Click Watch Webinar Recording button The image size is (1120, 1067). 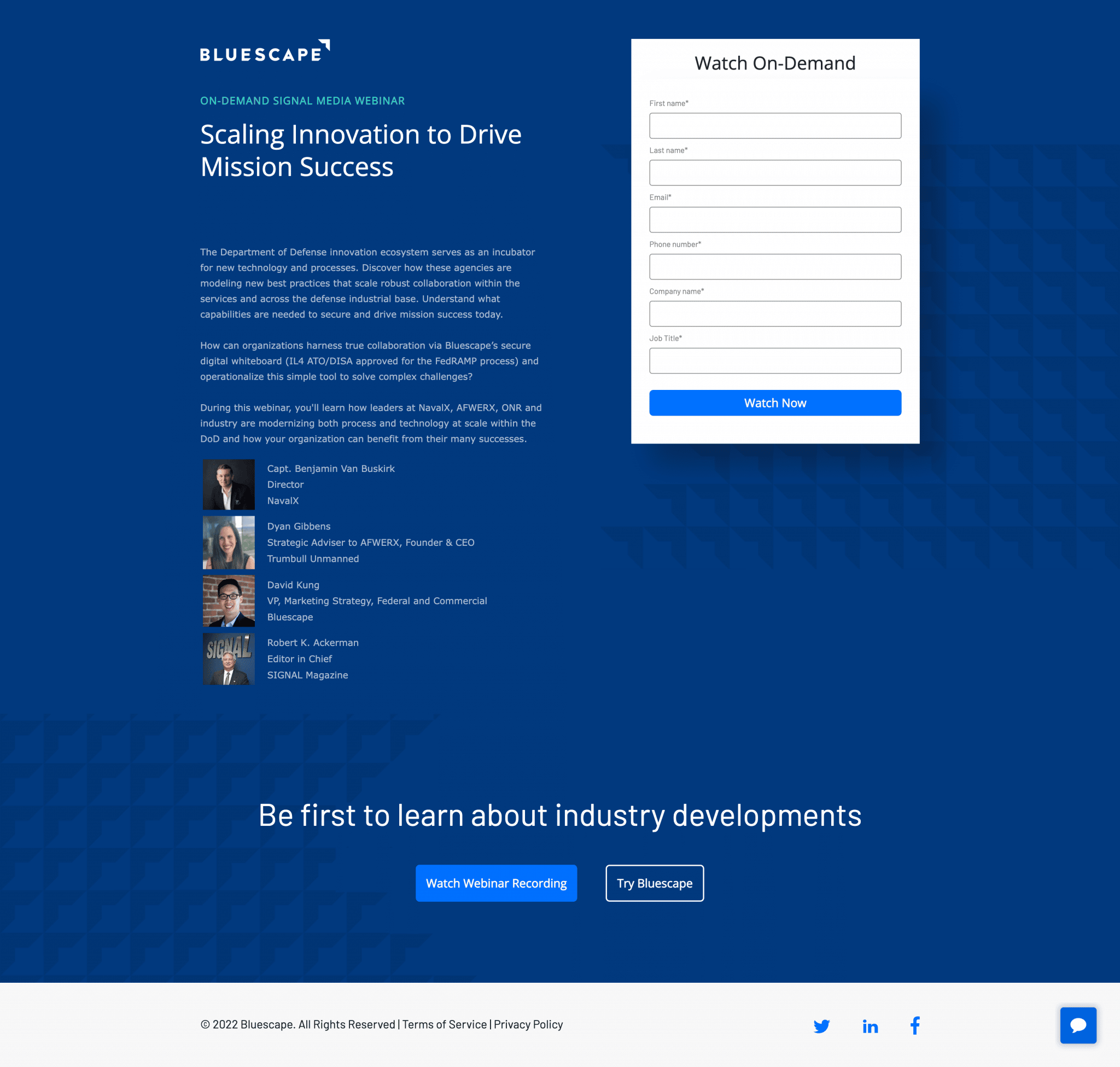point(496,882)
